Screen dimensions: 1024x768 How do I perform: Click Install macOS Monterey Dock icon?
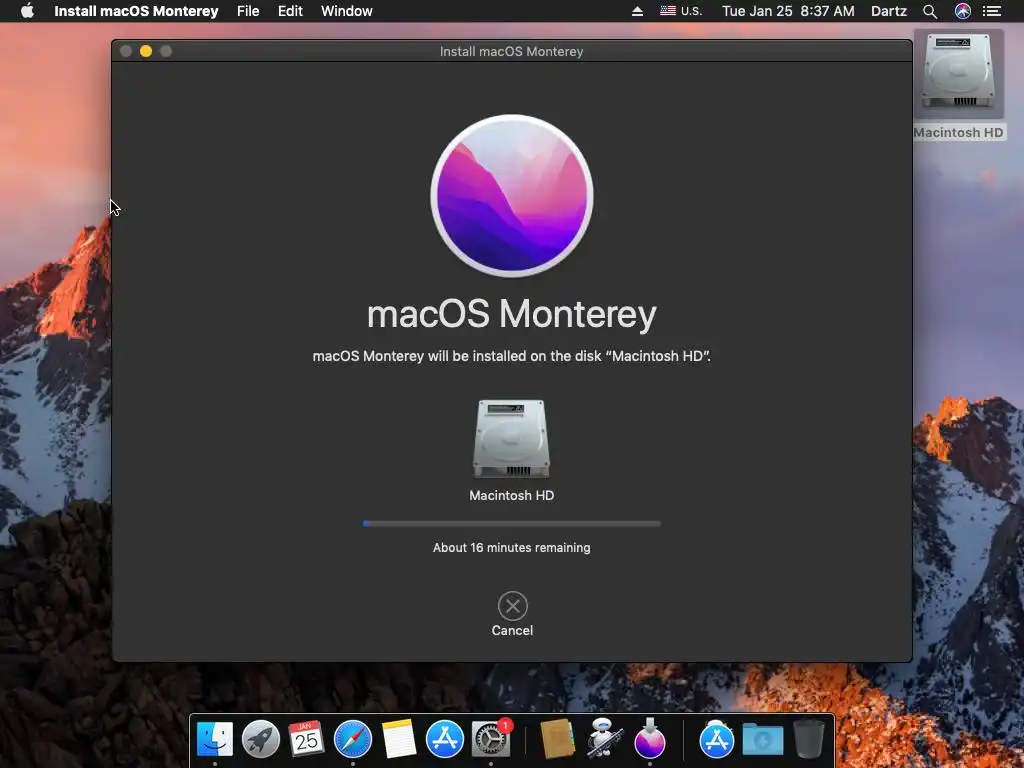point(650,739)
